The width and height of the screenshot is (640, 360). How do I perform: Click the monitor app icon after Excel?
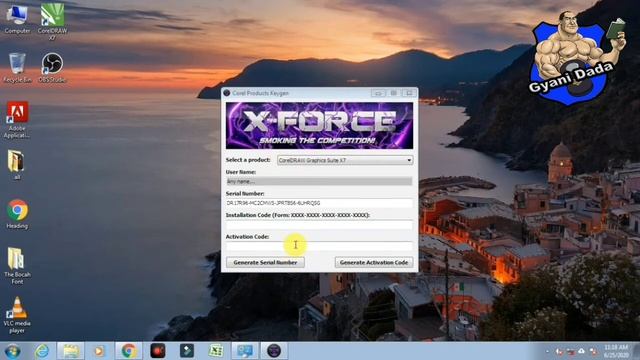tap(245, 351)
